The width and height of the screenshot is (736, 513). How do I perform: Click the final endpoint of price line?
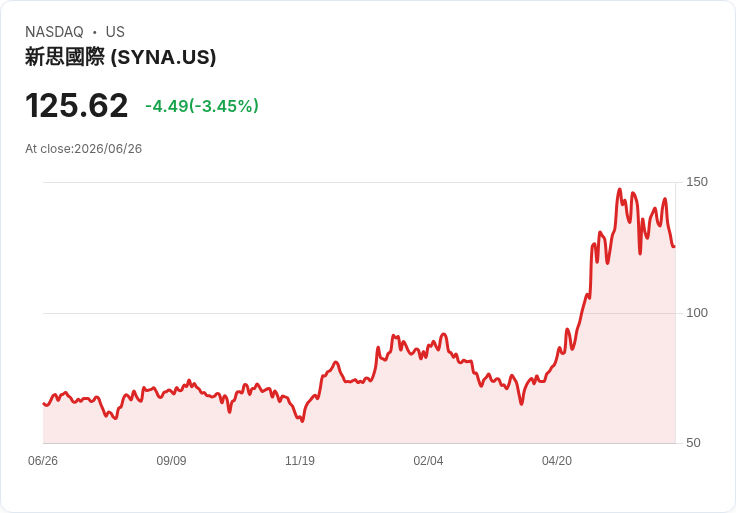point(674,246)
